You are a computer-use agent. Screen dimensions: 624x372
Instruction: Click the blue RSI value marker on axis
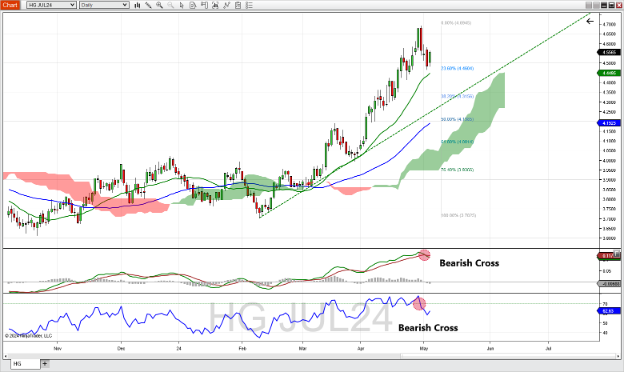click(x=609, y=311)
